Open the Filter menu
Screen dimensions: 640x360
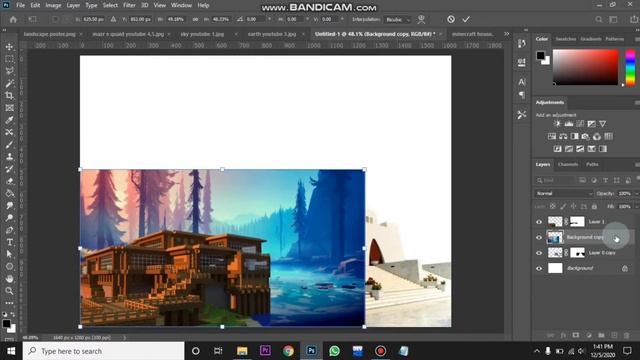click(x=129, y=5)
